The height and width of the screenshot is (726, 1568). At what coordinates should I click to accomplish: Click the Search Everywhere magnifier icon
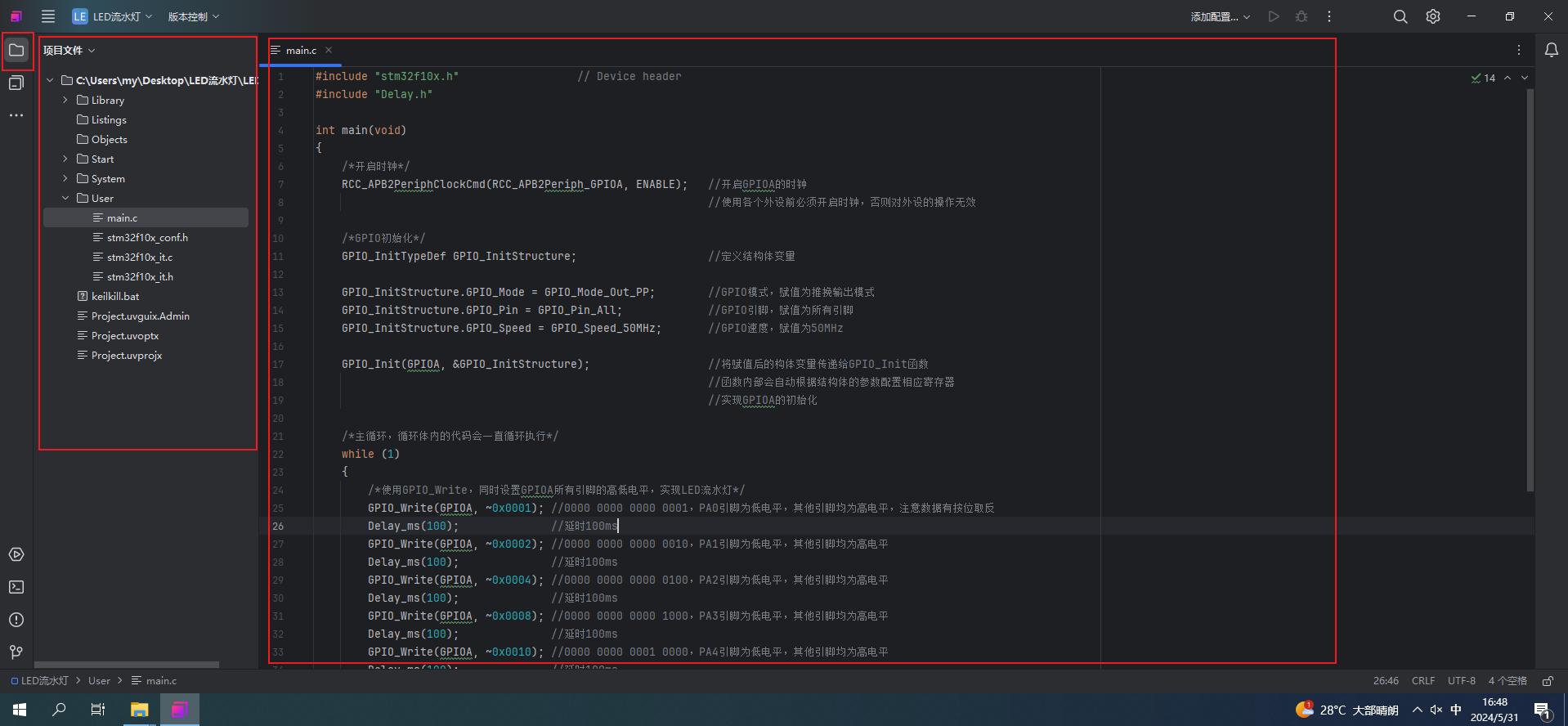1400,16
